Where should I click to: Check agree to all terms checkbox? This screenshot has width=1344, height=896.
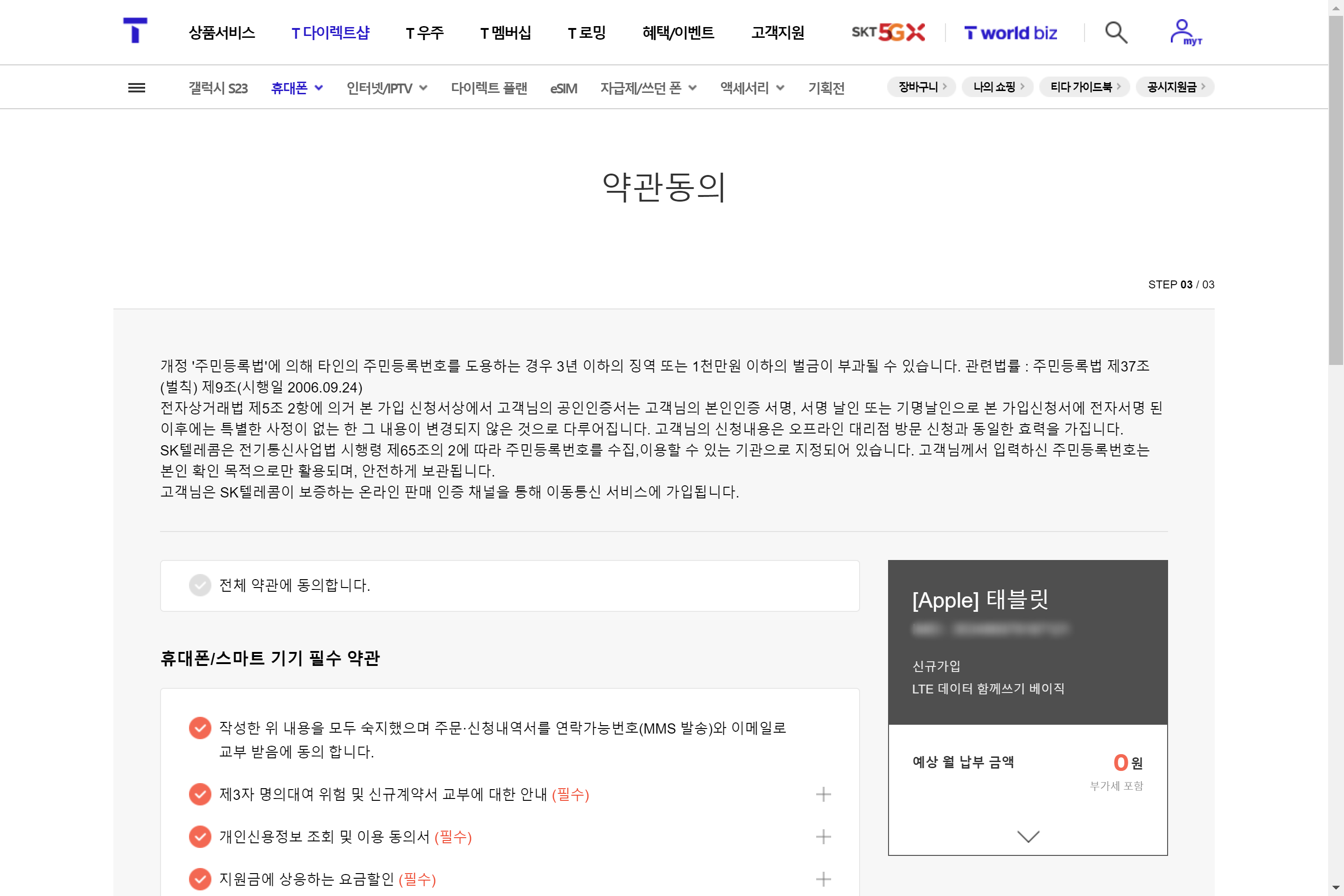coord(200,585)
